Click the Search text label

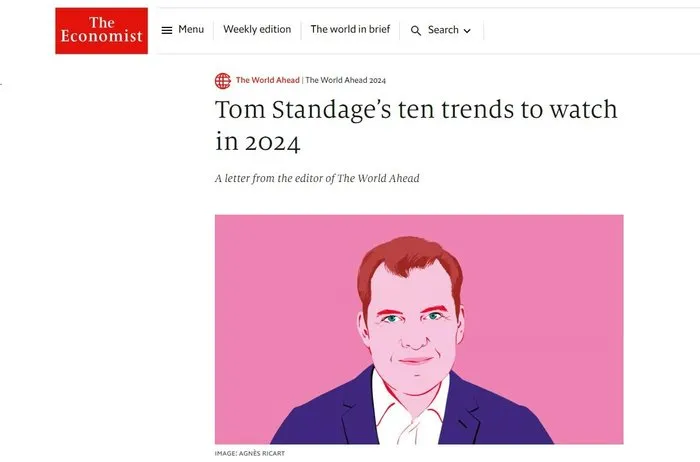click(x=443, y=30)
